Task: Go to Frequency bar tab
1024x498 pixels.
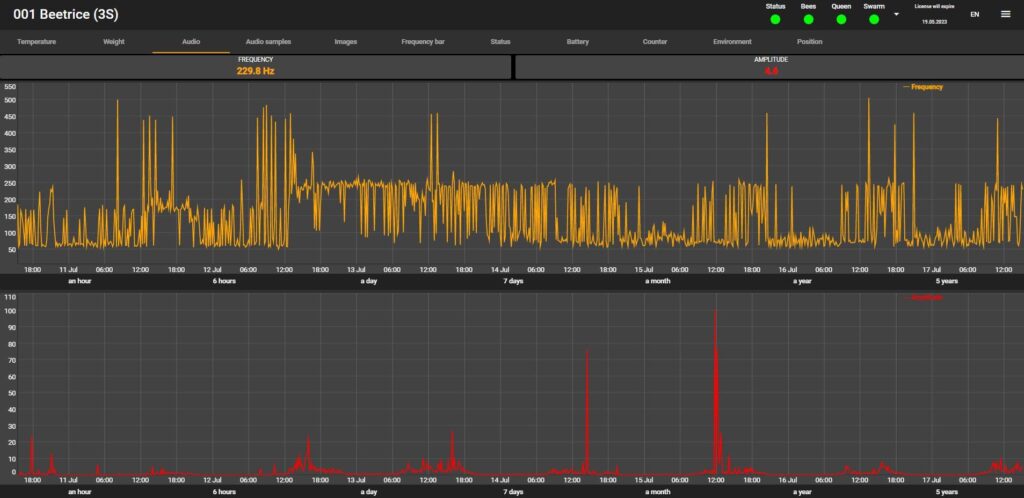Action: coord(423,42)
